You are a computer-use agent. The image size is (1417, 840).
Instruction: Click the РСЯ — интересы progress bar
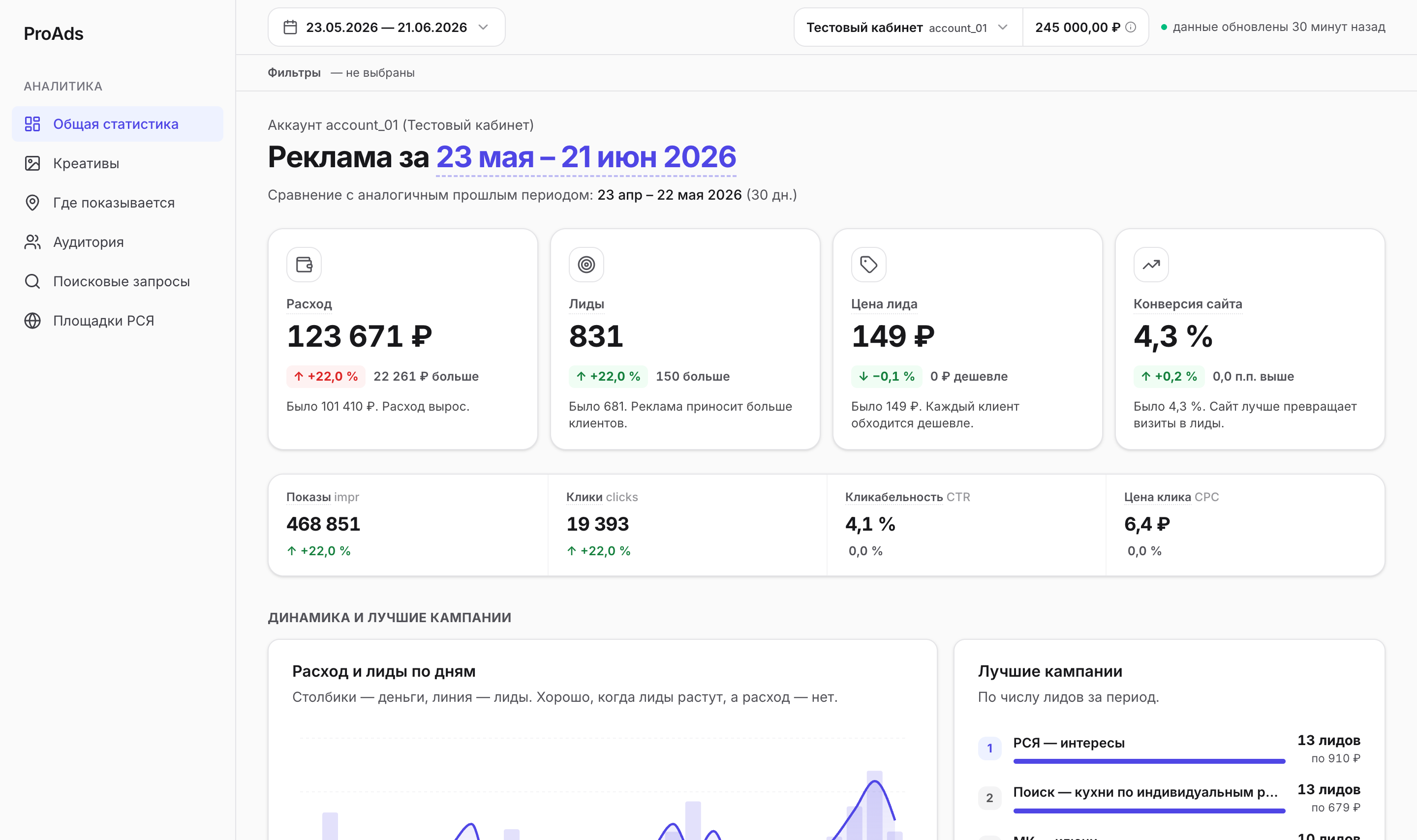point(1149,762)
